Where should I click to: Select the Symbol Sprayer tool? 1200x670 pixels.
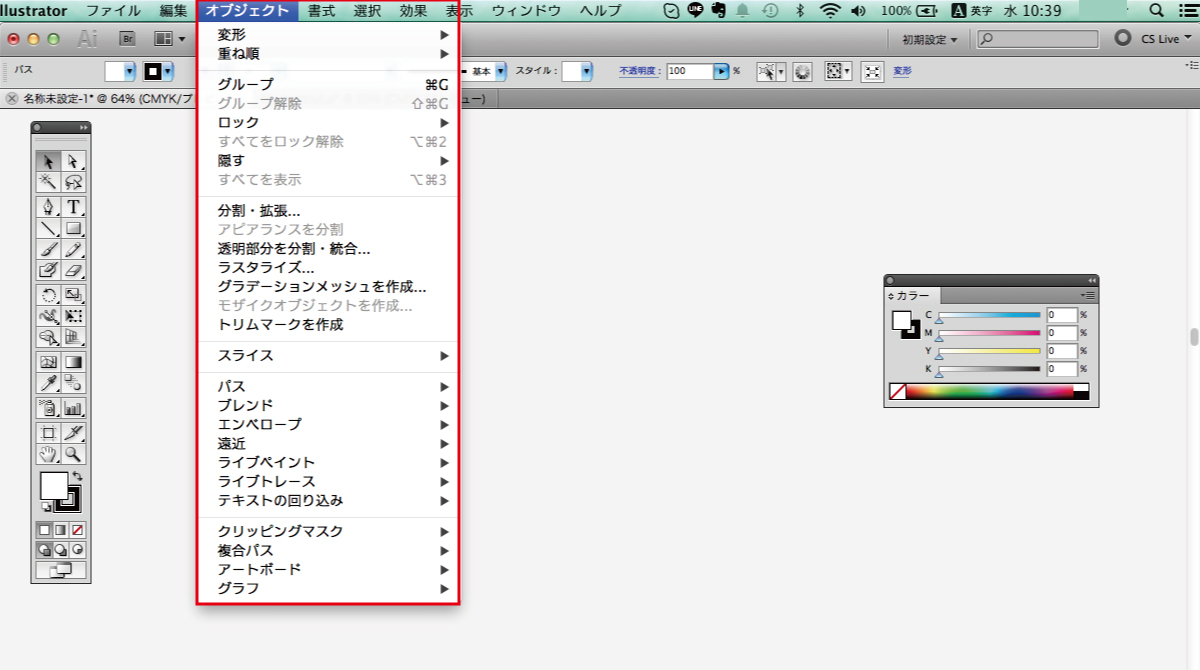48,408
